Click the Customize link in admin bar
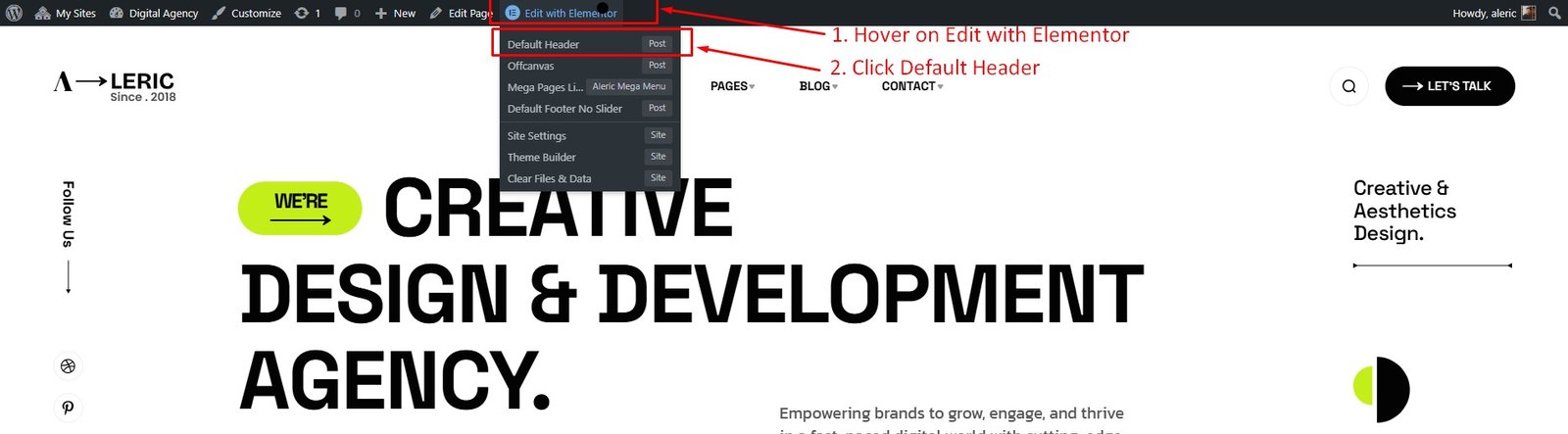This screenshot has height=434, width=1568. [247, 13]
